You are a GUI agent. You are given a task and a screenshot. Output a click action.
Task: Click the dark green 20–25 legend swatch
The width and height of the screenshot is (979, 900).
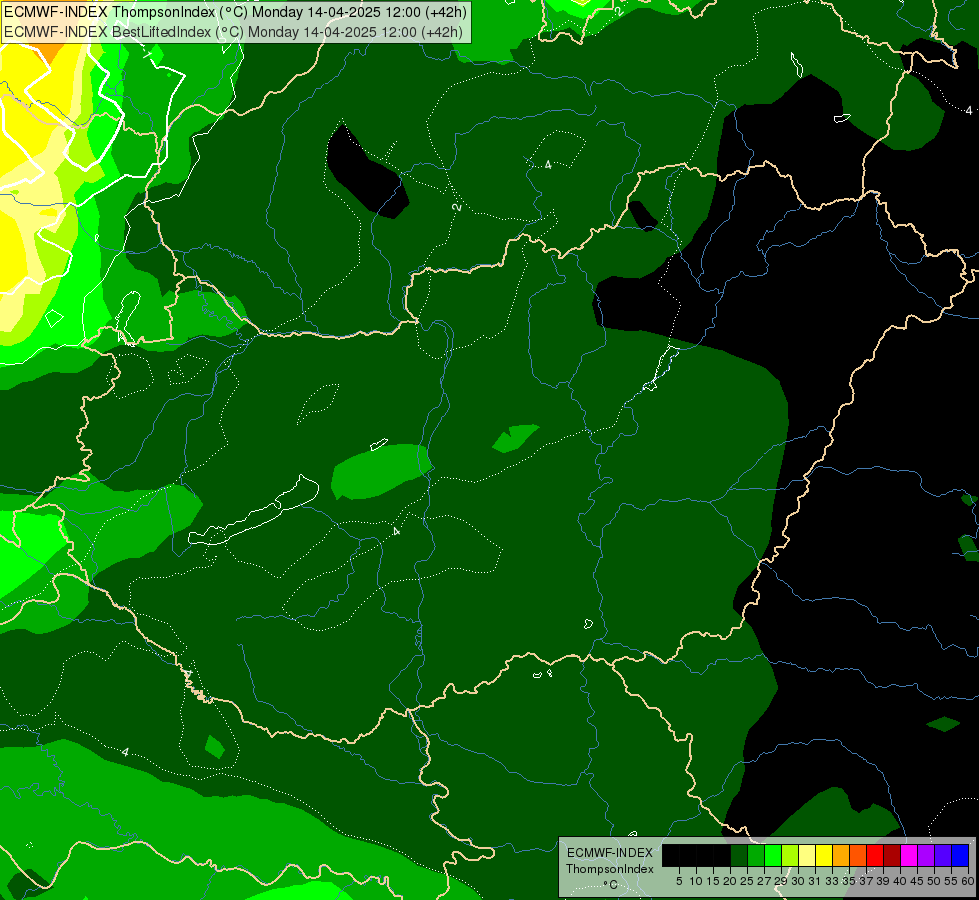739,855
